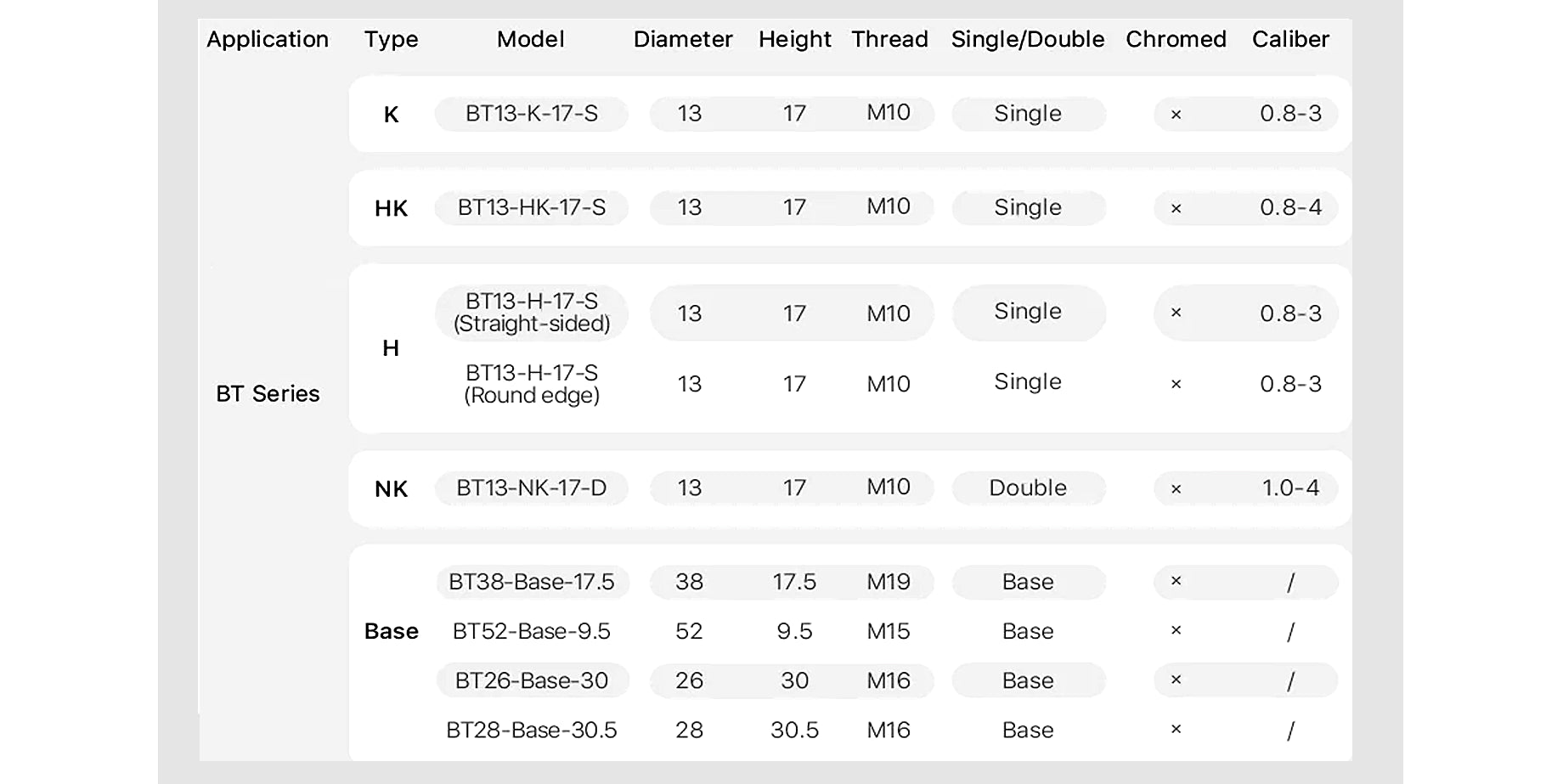Select the Caliber column header
The width and height of the screenshot is (1563, 784).
(x=1290, y=39)
